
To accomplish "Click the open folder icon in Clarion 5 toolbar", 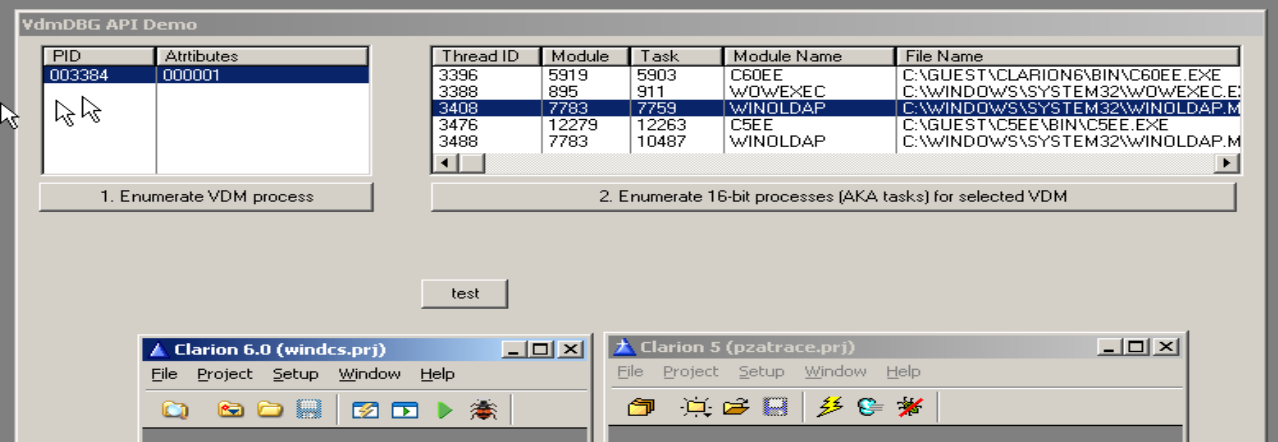I will 736,407.
